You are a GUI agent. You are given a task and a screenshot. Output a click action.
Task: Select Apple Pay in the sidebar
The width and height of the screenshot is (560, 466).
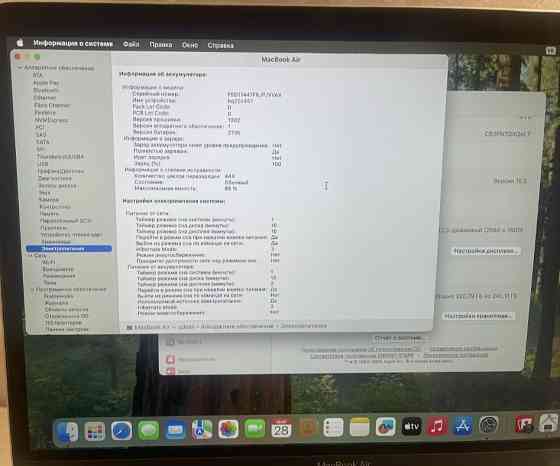[46, 82]
